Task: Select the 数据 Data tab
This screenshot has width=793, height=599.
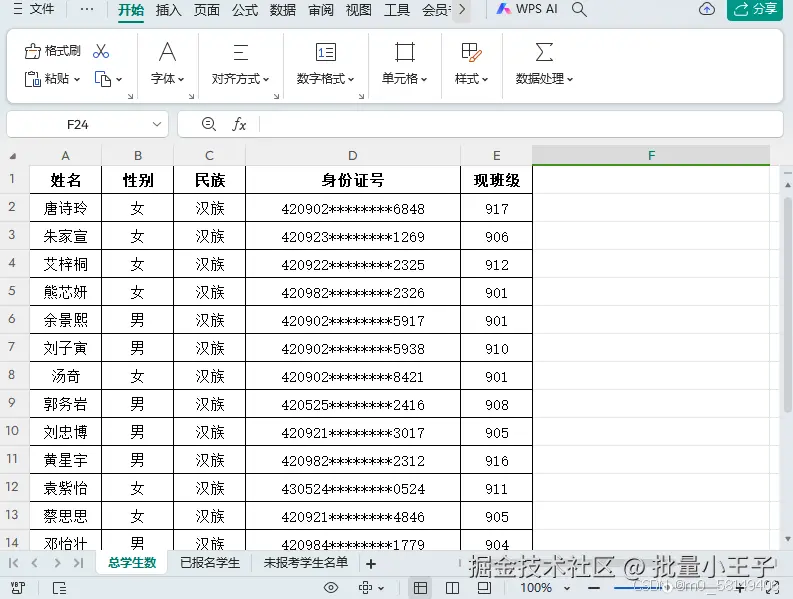Action: coord(282,10)
